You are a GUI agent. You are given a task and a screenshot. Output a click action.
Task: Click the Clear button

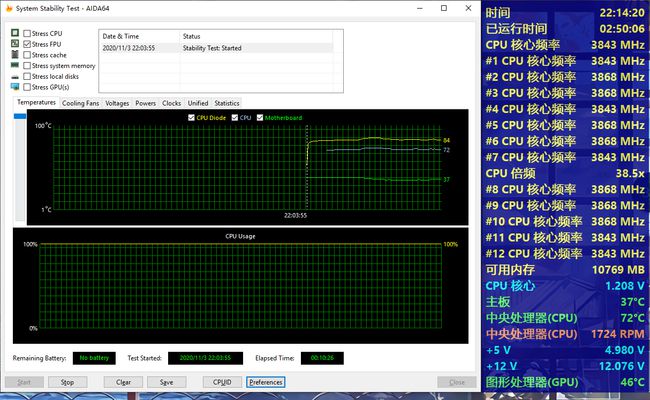click(x=123, y=382)
